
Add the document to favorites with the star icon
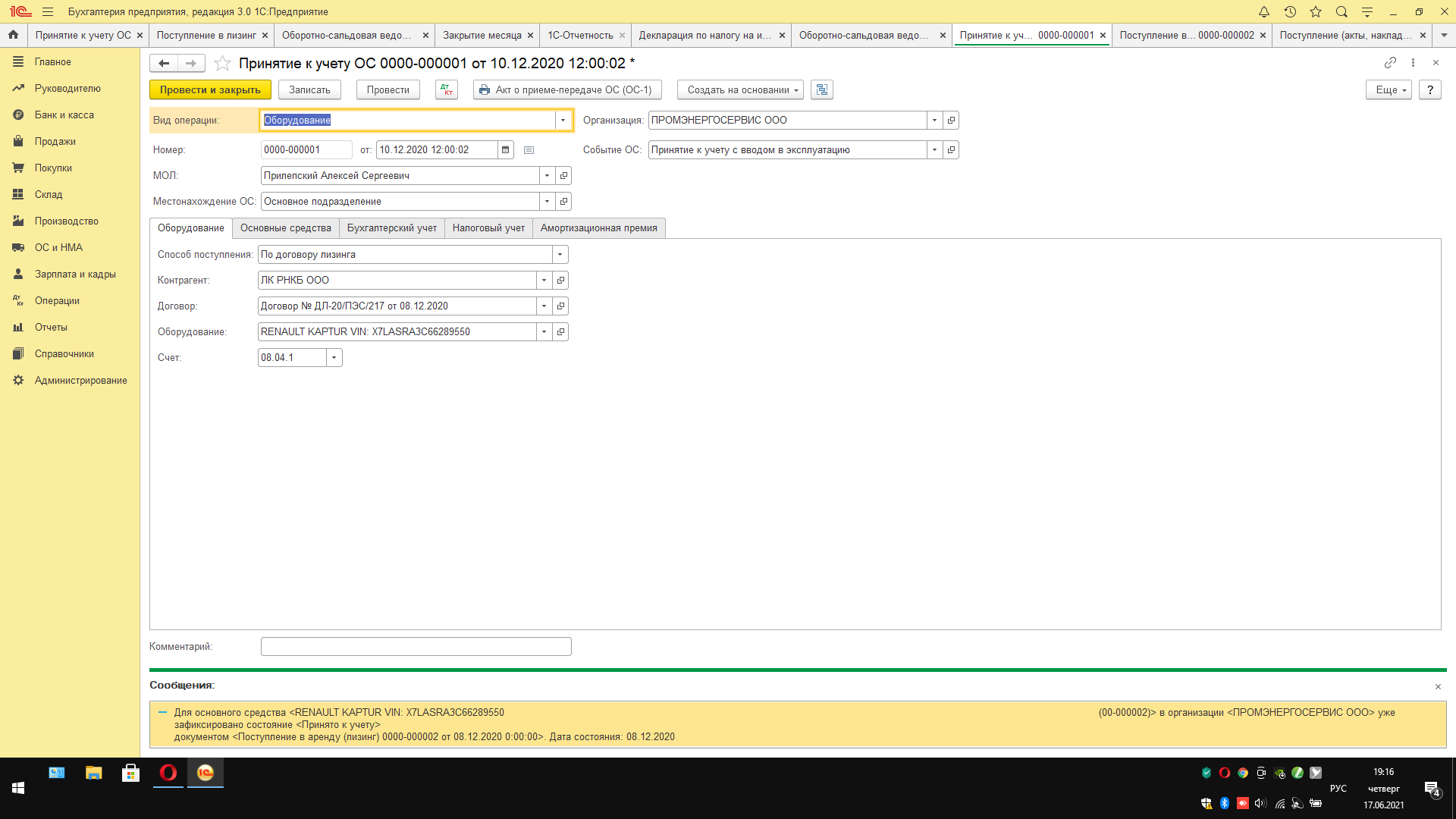222,64
